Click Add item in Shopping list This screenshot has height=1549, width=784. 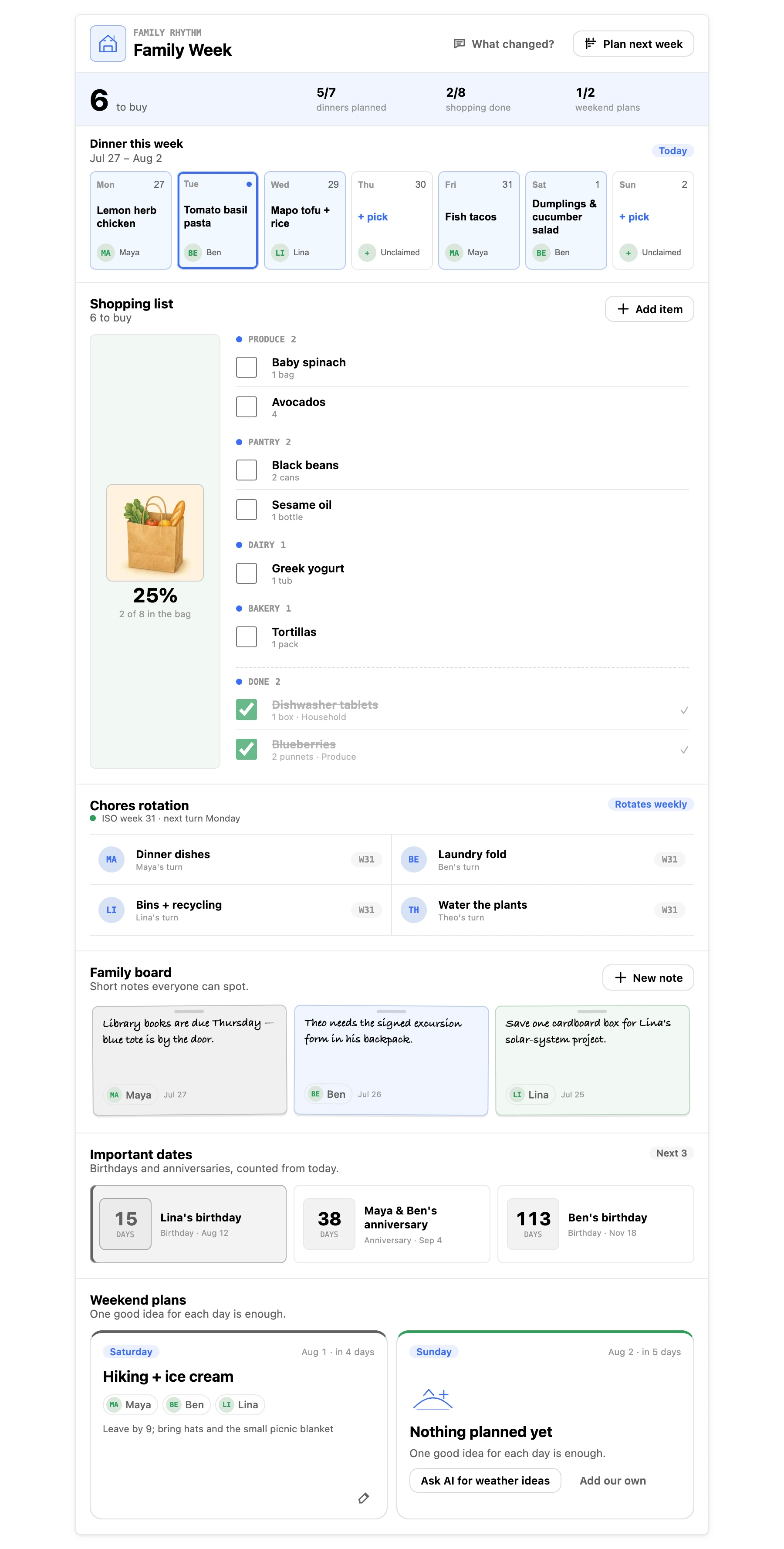click(649, 309)
